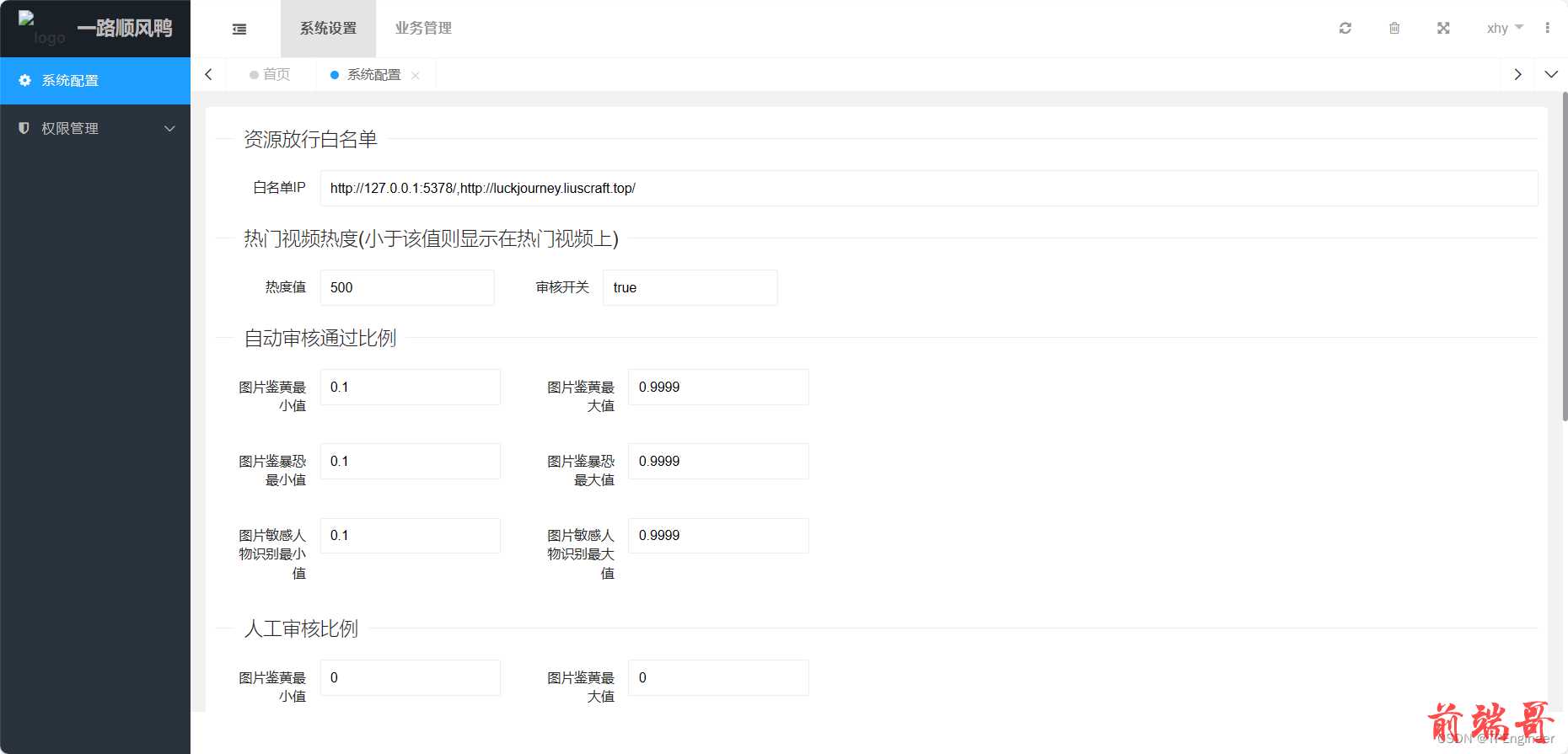Click the gear icon next to 系统配置
The image size is (1568, 754).
[25, 80]
